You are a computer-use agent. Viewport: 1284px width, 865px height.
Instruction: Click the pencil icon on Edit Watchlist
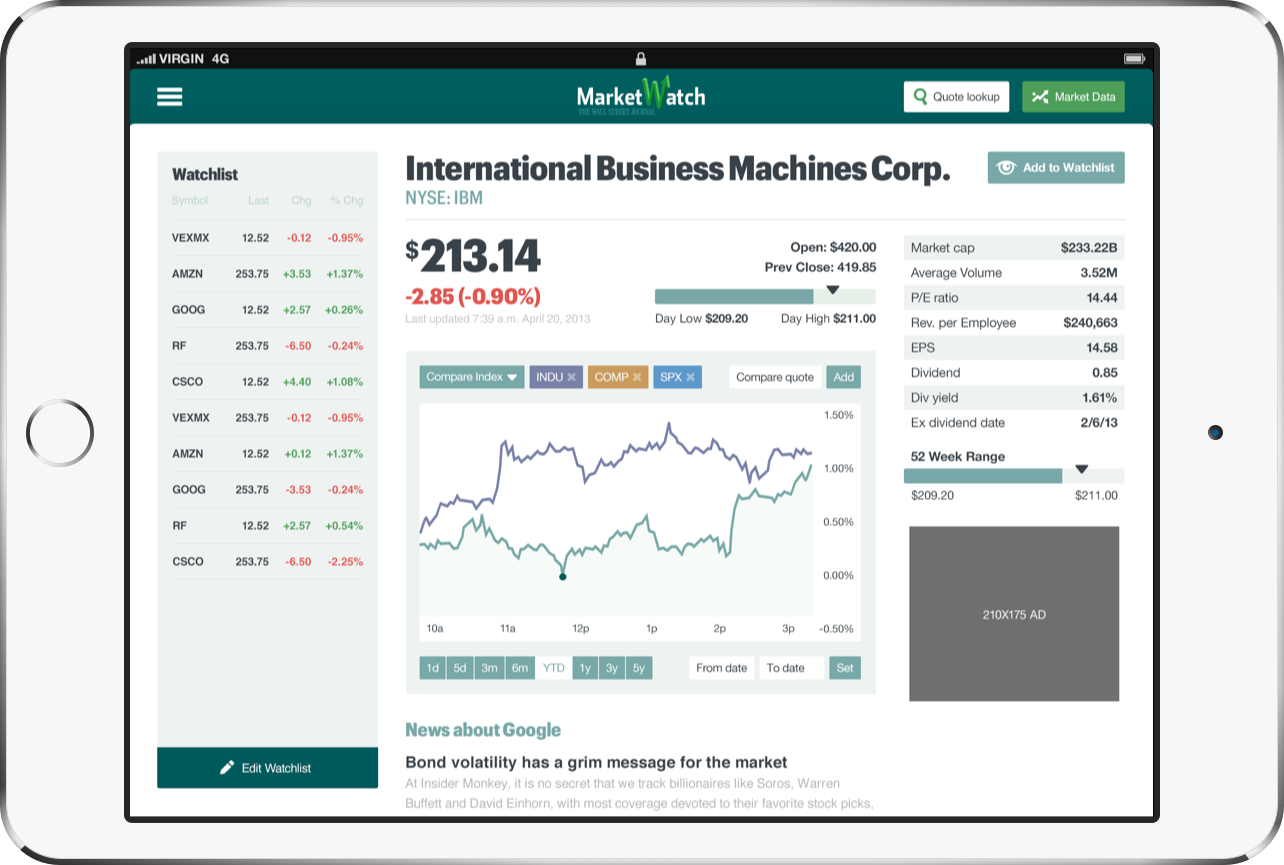(227, 768)
